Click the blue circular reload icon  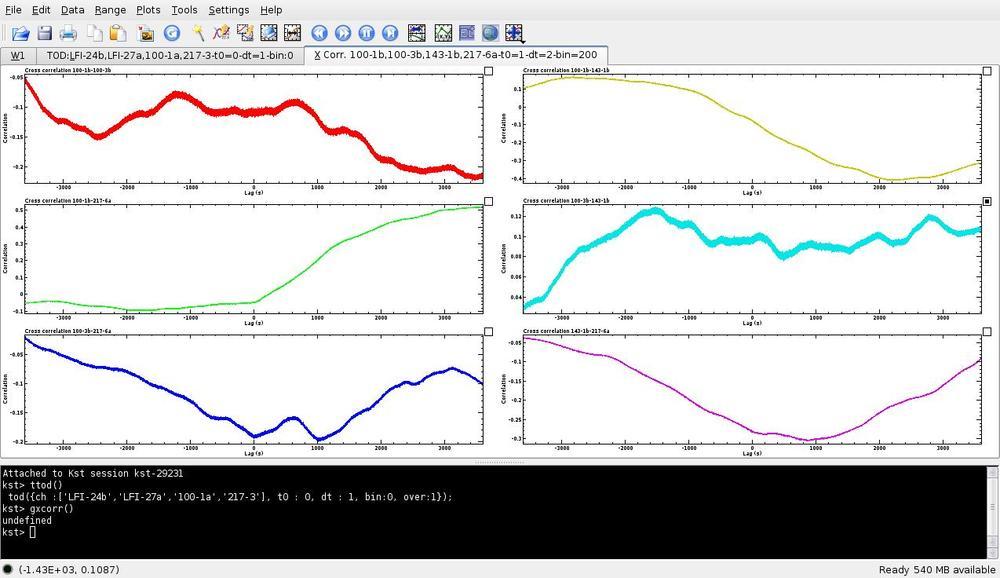pos(171,33)
